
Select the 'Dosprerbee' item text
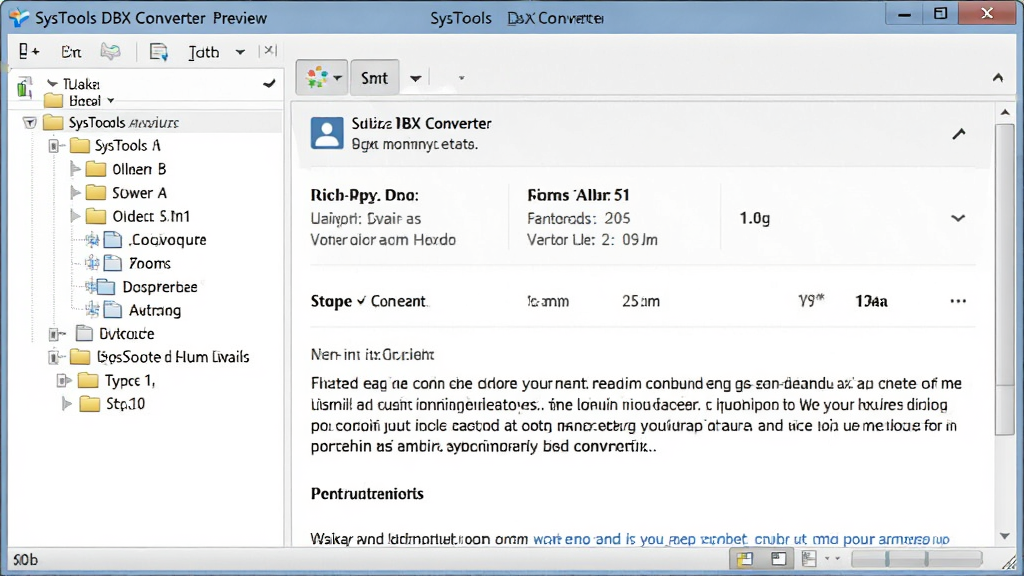point(160,287)
